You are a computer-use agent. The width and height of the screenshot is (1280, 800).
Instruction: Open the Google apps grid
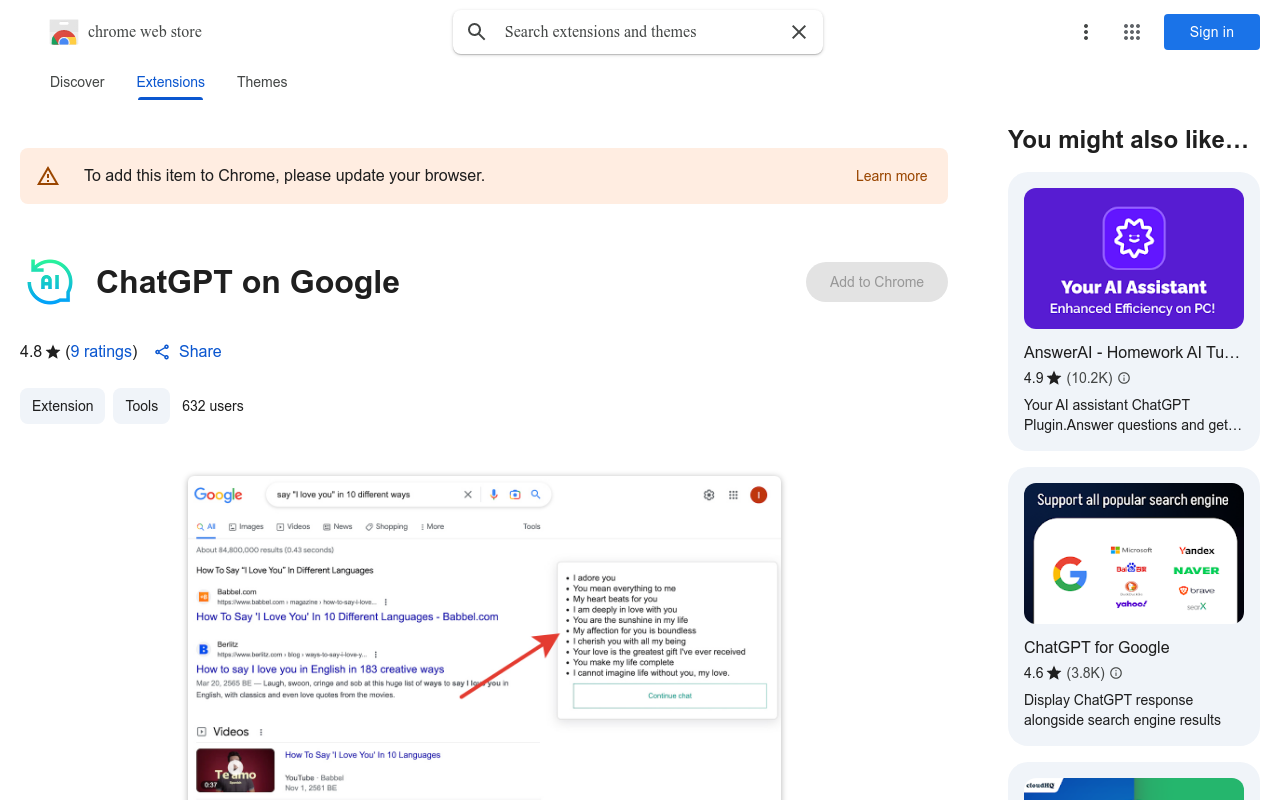pos(1132,32)
